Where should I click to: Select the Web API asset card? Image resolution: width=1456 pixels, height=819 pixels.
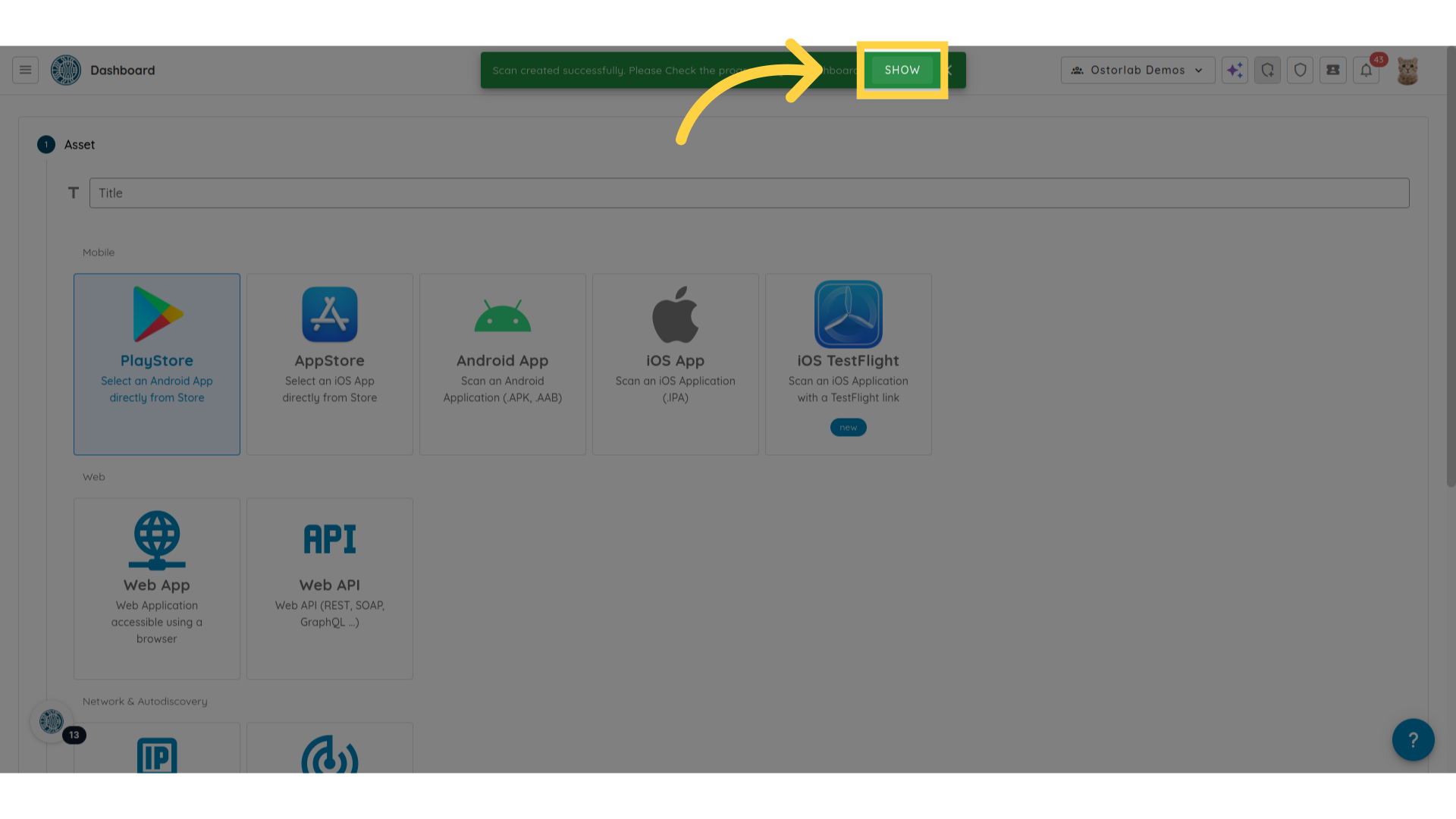[330, 588]
